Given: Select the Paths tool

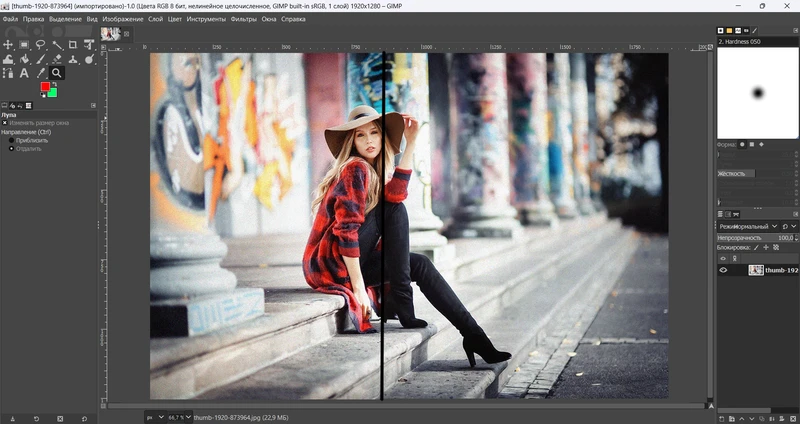Looking at the screenshot, I should click(8, 73).
